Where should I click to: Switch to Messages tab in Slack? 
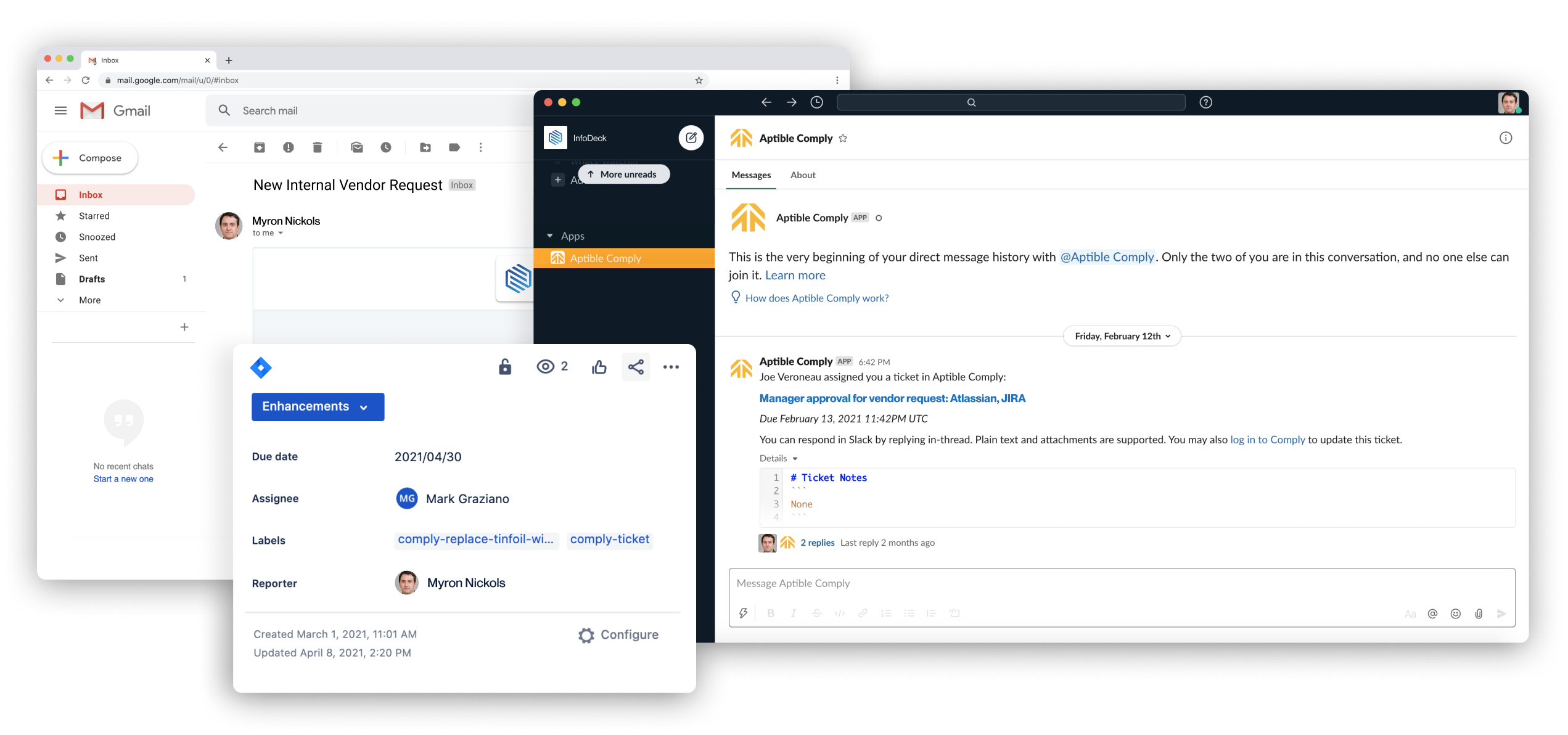coord(751,175)
